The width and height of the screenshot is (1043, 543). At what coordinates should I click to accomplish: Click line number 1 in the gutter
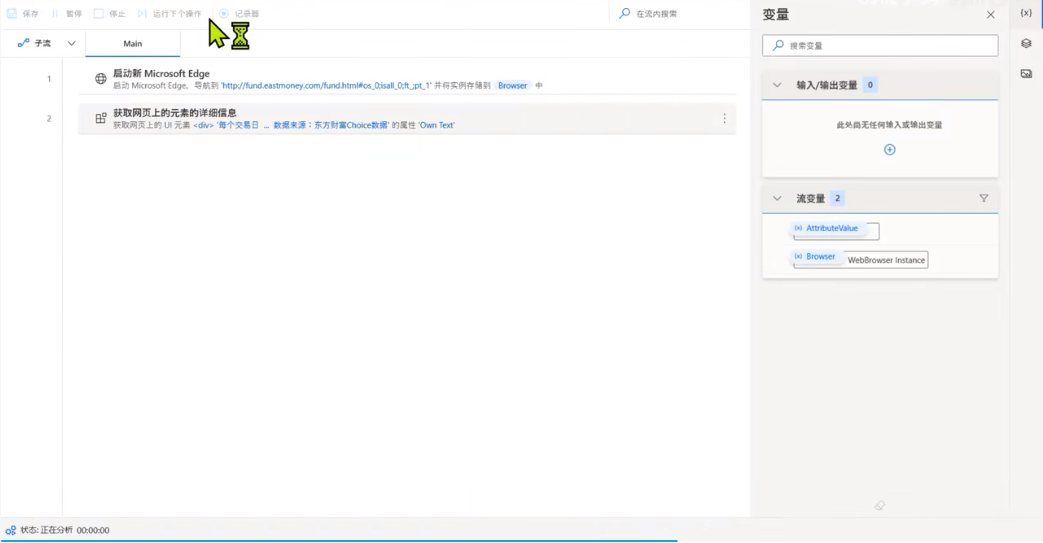[49, 79]
